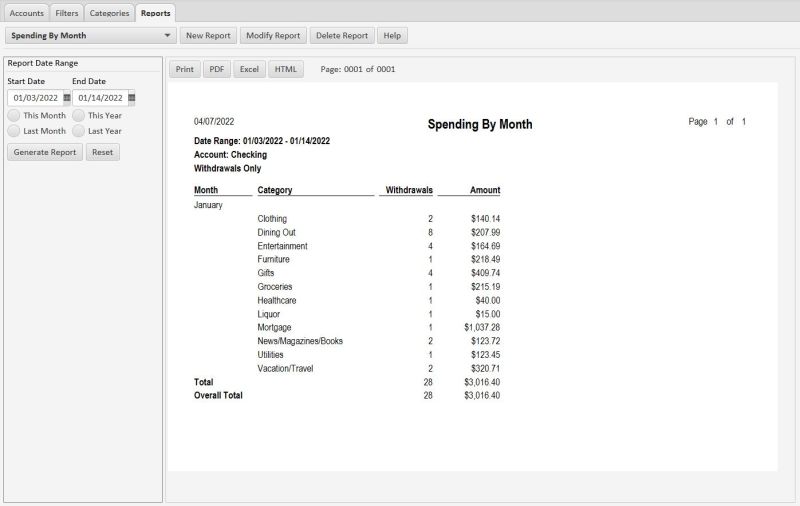The image size is (800, 506).
Task: Click the Start Date input field
Action: 35,98
